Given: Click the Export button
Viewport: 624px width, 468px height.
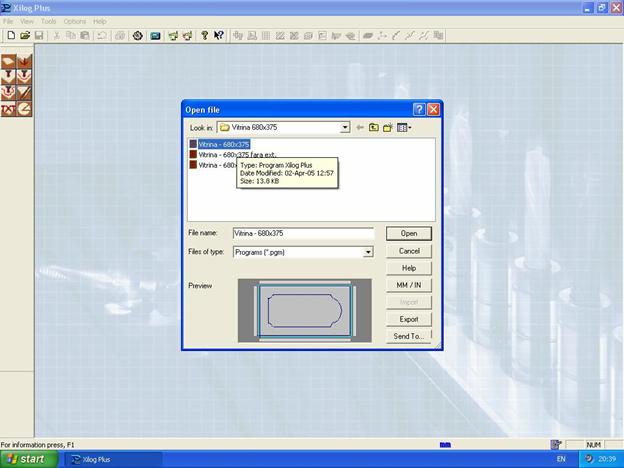Looking at the screenshot, I should point(409,319).
